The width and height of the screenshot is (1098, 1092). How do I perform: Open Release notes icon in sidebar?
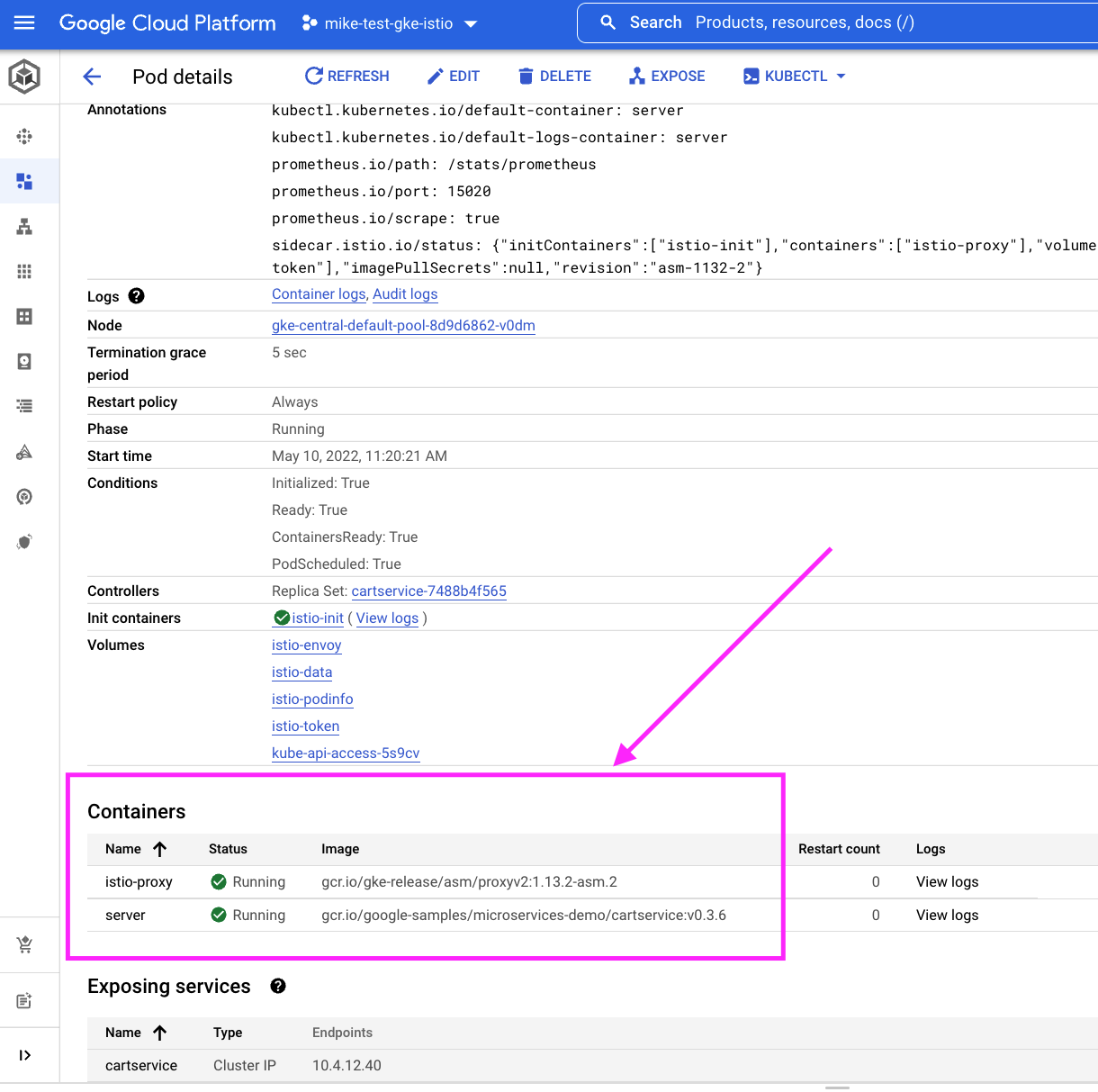24,1000
